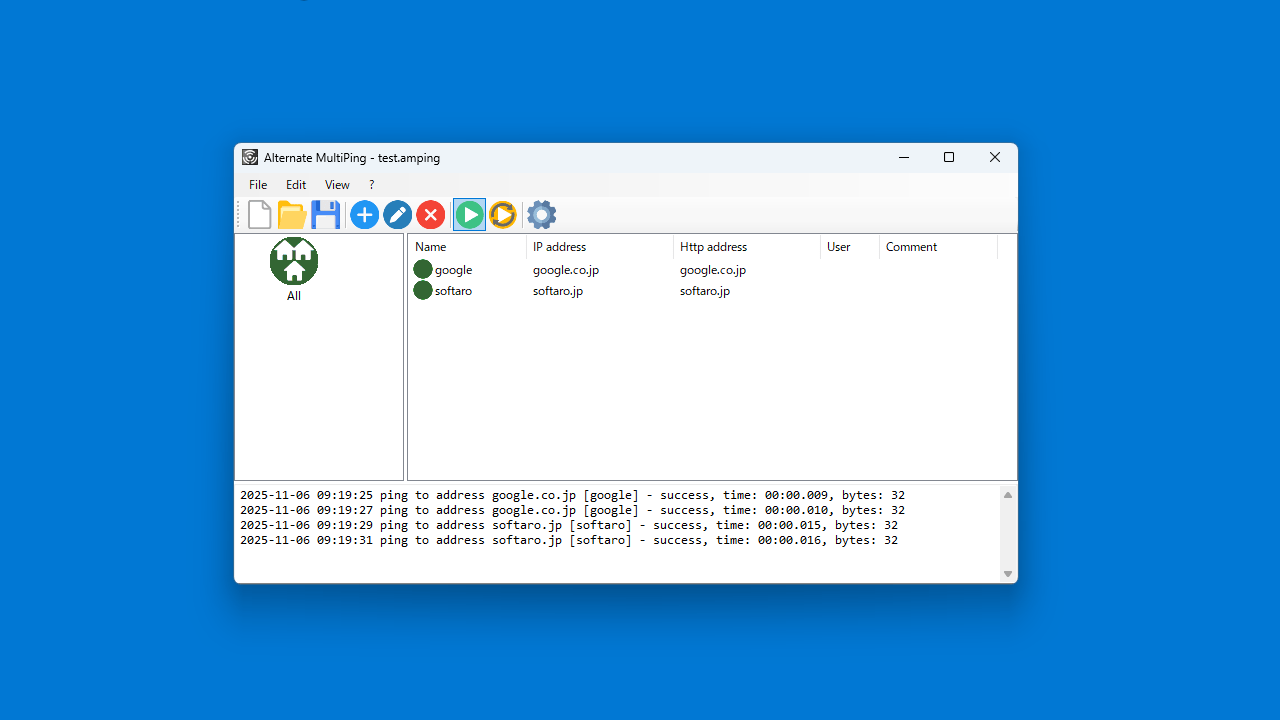
Task: Click the orange refresh ping icon
Action: click(x=503, y=215)
